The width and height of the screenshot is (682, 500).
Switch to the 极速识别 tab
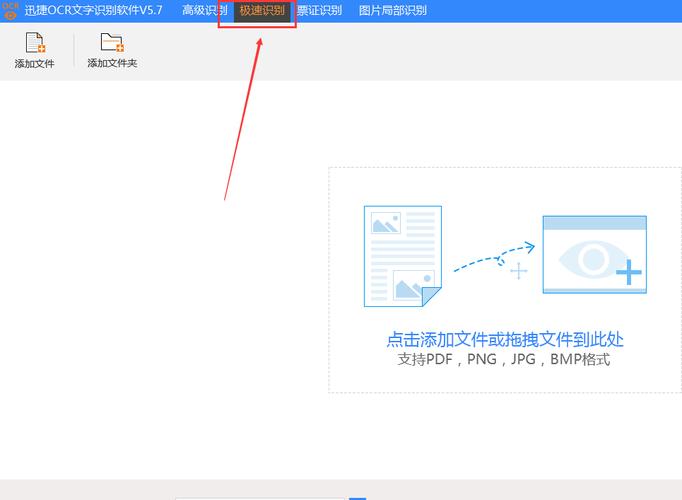262,10
